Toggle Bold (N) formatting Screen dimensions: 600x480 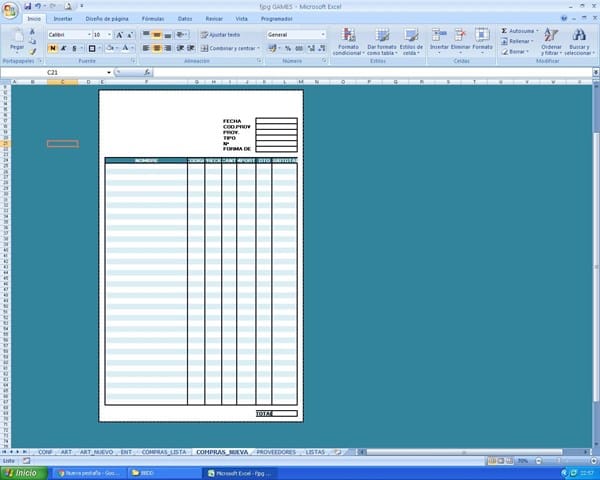tap(52, 48)
